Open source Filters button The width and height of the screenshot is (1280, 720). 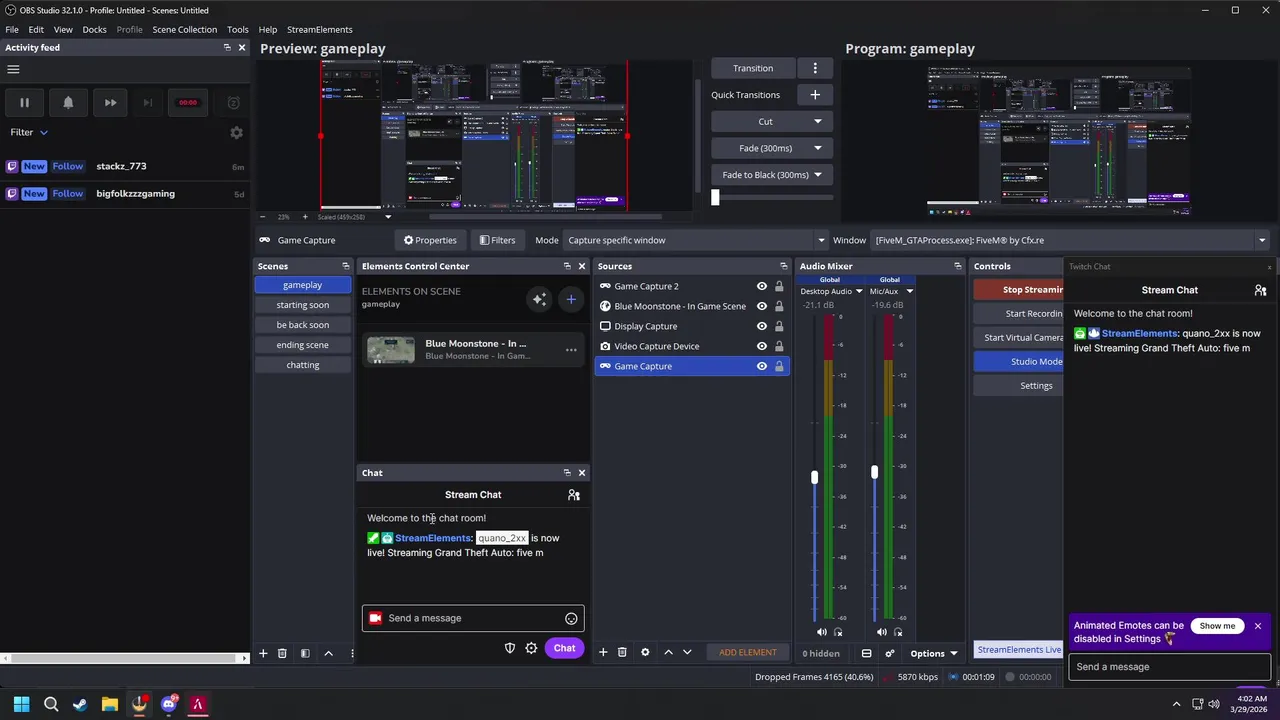point(497,240)
